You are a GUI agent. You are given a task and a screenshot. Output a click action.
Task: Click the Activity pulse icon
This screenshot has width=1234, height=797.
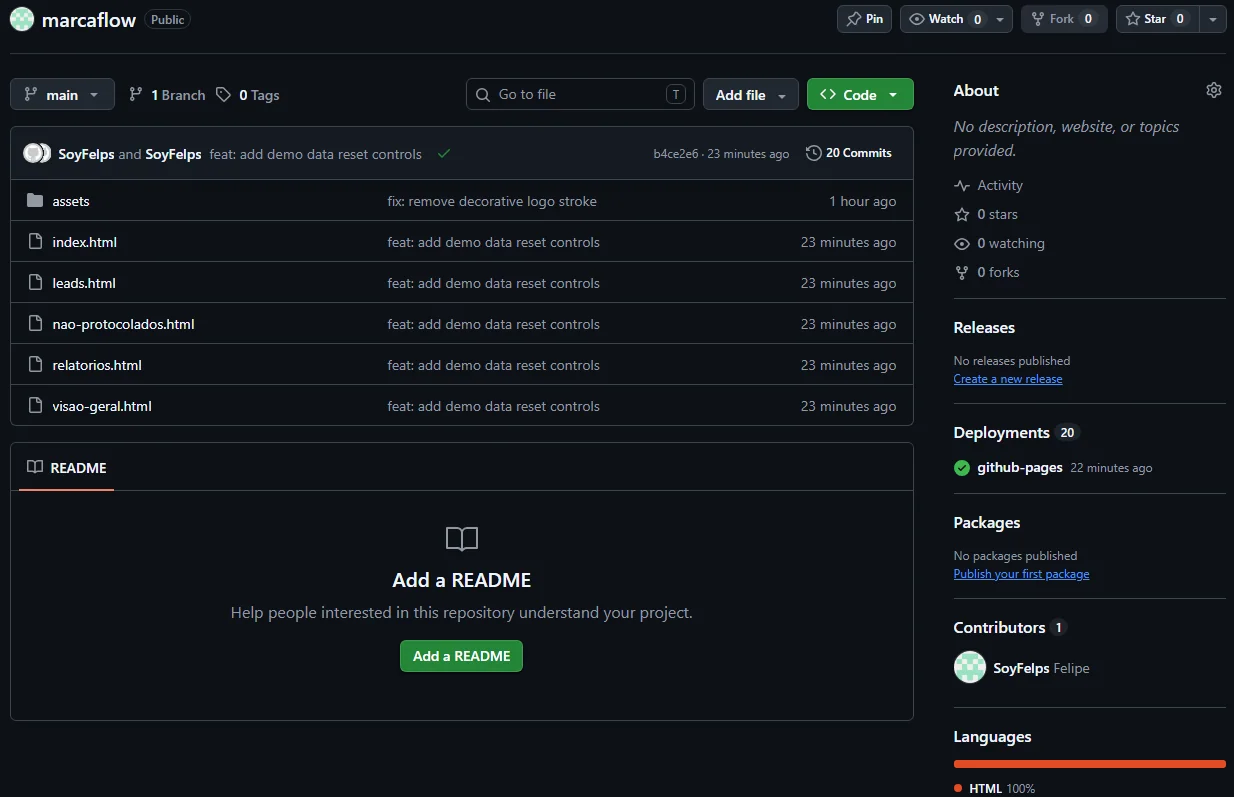point(962,185)
